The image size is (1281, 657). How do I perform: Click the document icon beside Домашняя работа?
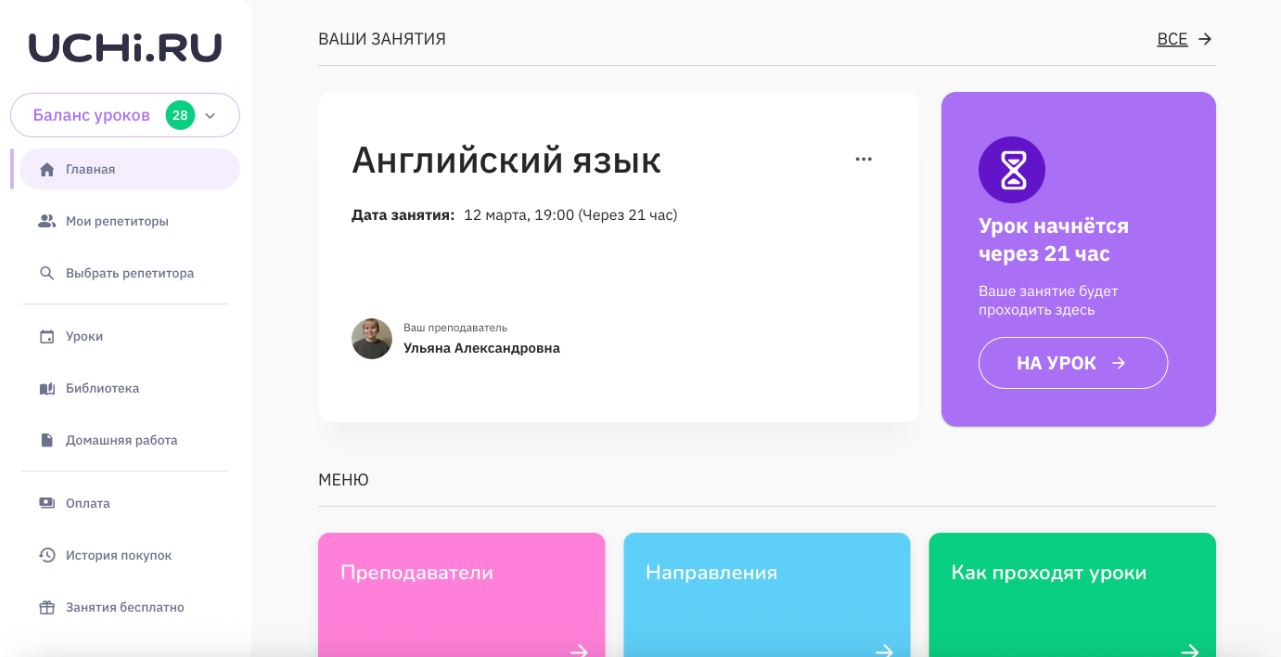click(46, 440)
